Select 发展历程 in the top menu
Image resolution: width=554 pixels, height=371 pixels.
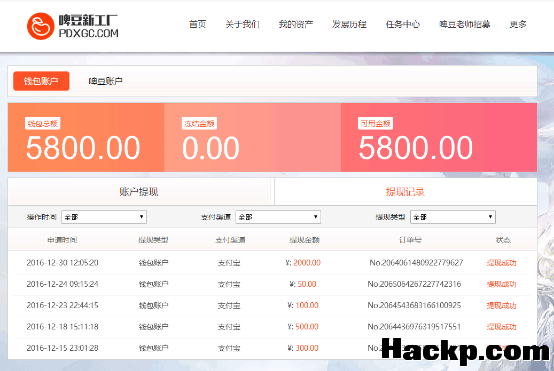[349, 24]
